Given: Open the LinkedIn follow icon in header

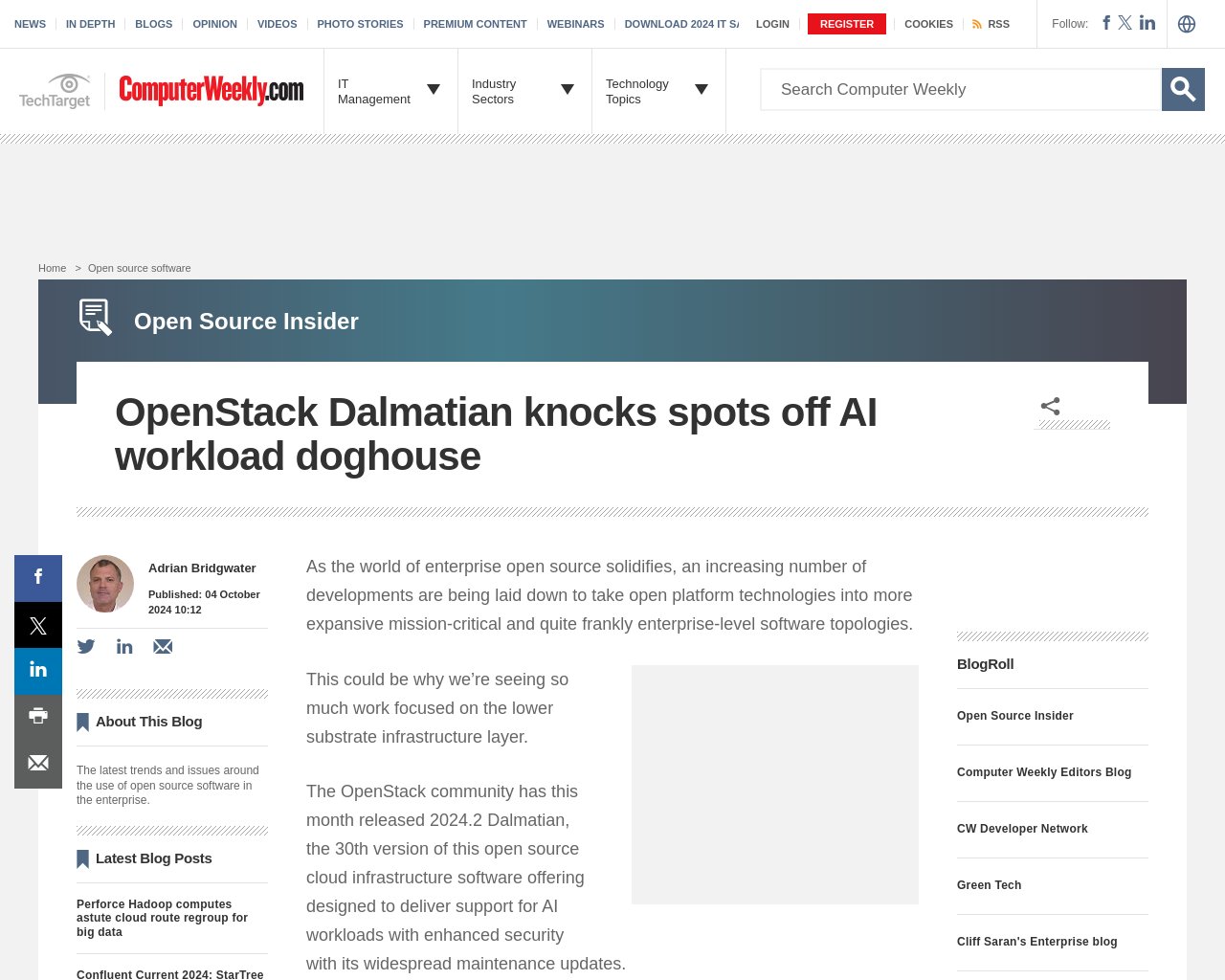Looking at the screenshot, I should coord(1147,23).
